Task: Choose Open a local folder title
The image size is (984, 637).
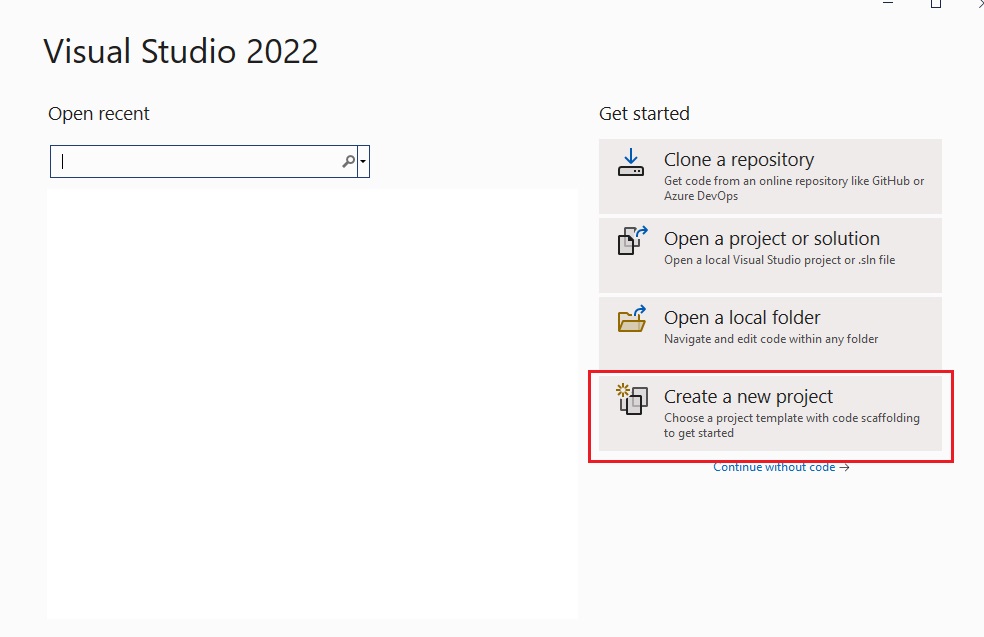Action: [742, 318]
